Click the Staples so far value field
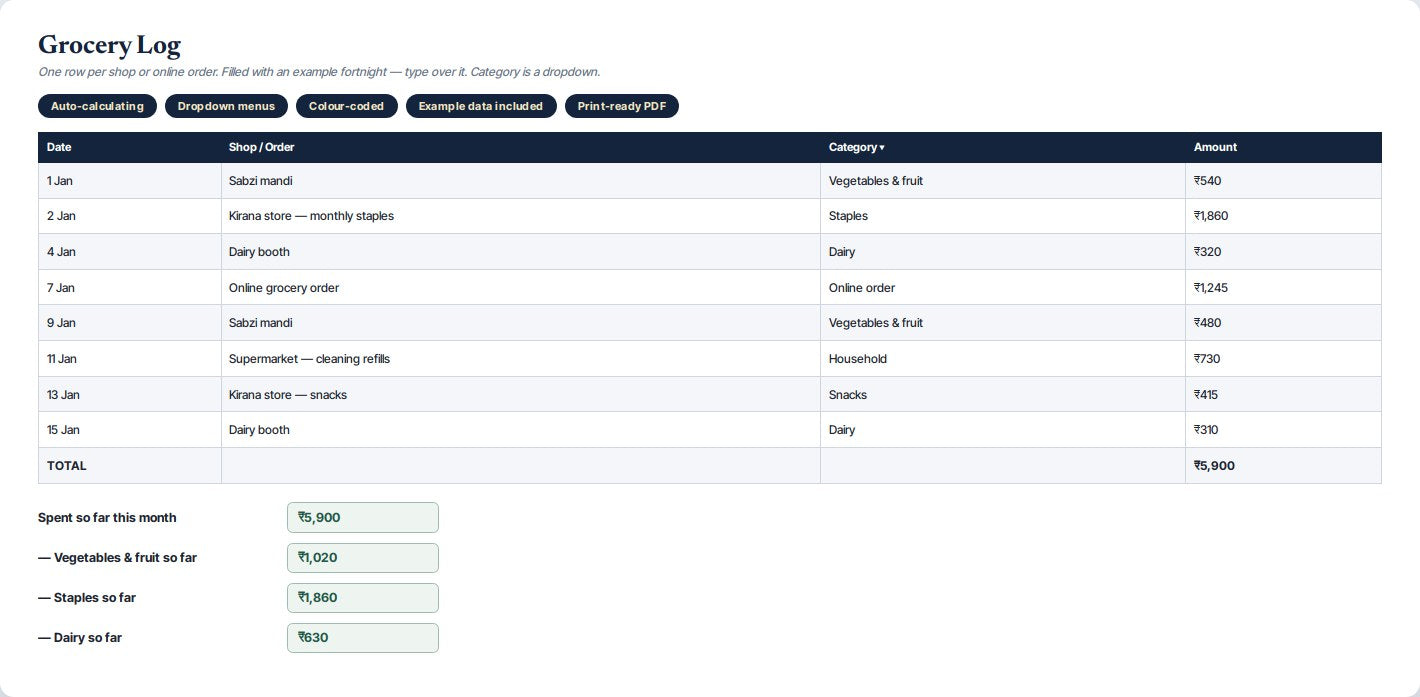 tap(363, 598)
